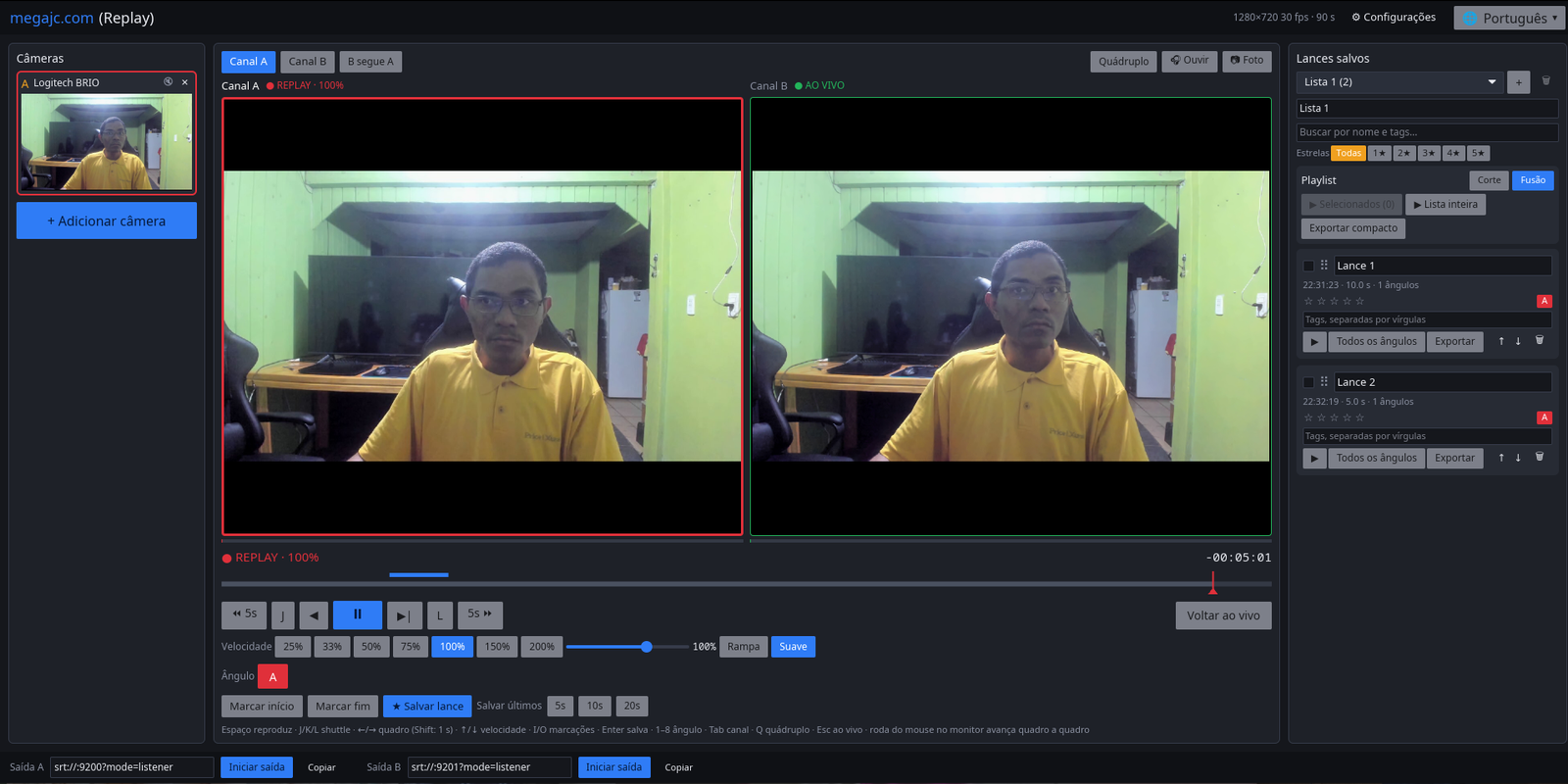Delete Lance 2 with trash icon
Screen dimensions: 1568x784
tap(1539, 457)
